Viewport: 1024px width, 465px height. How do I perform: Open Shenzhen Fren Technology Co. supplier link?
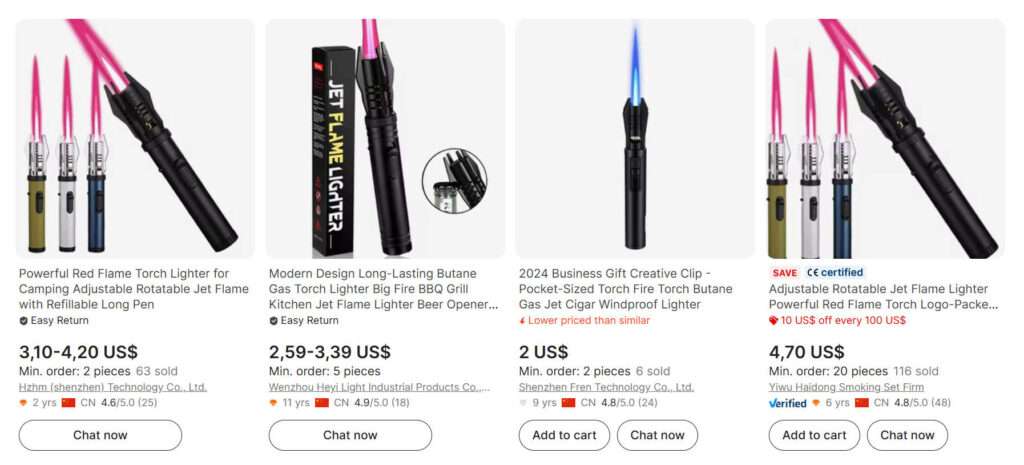pyautogui.click(x=606, y=387)
